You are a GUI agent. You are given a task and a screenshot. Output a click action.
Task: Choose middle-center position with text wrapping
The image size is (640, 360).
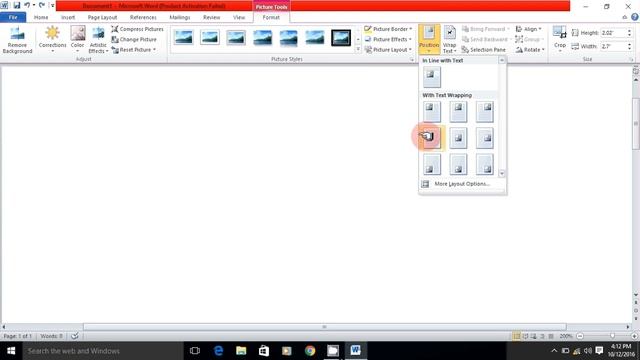pos(458,138)
